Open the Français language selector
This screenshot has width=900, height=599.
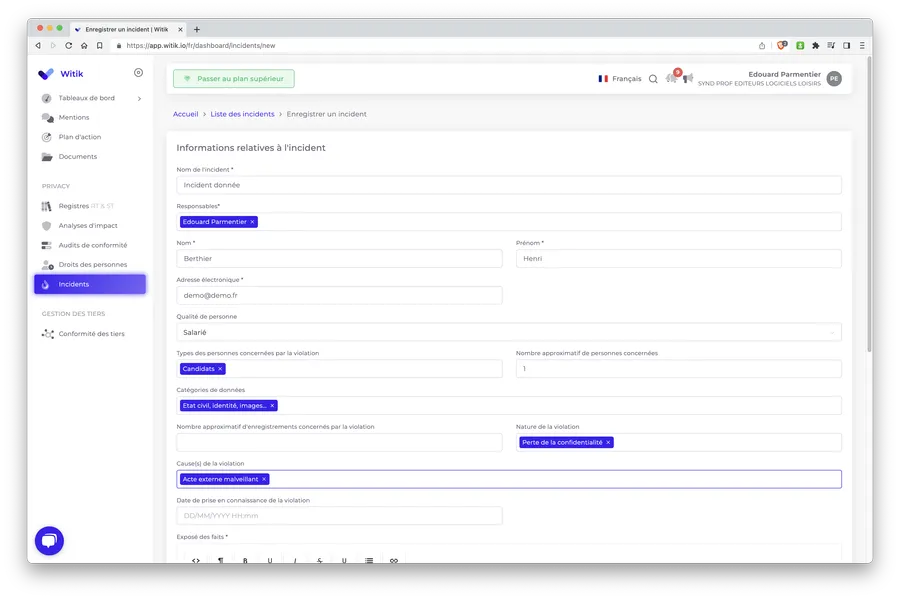coord(619,79)
